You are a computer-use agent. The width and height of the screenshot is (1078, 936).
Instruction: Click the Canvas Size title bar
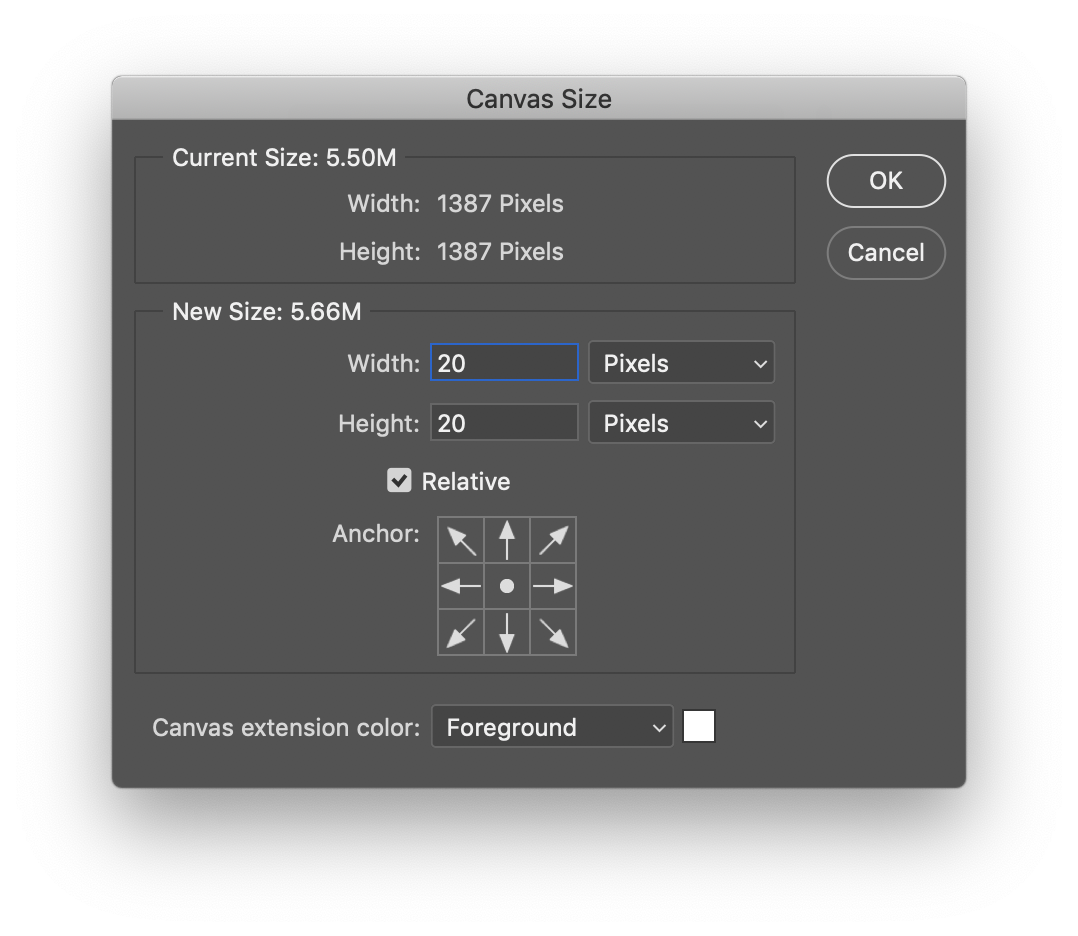click(x=539, y=99)
